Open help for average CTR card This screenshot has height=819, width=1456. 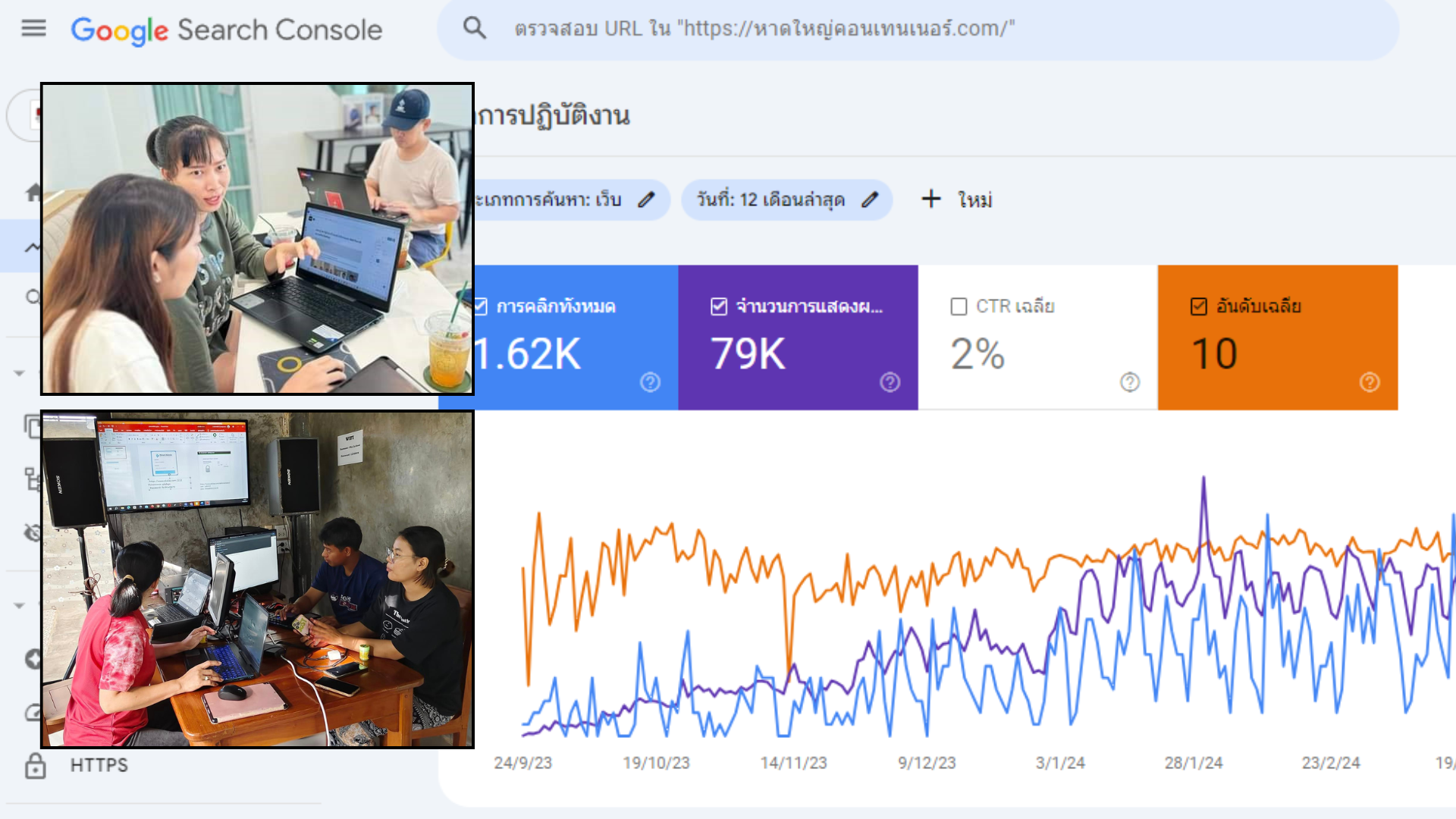(1130, 382)
